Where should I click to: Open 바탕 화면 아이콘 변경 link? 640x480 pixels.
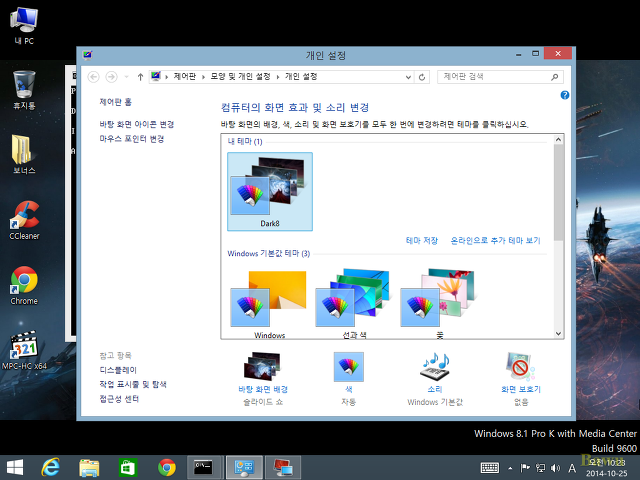(137, 124)
